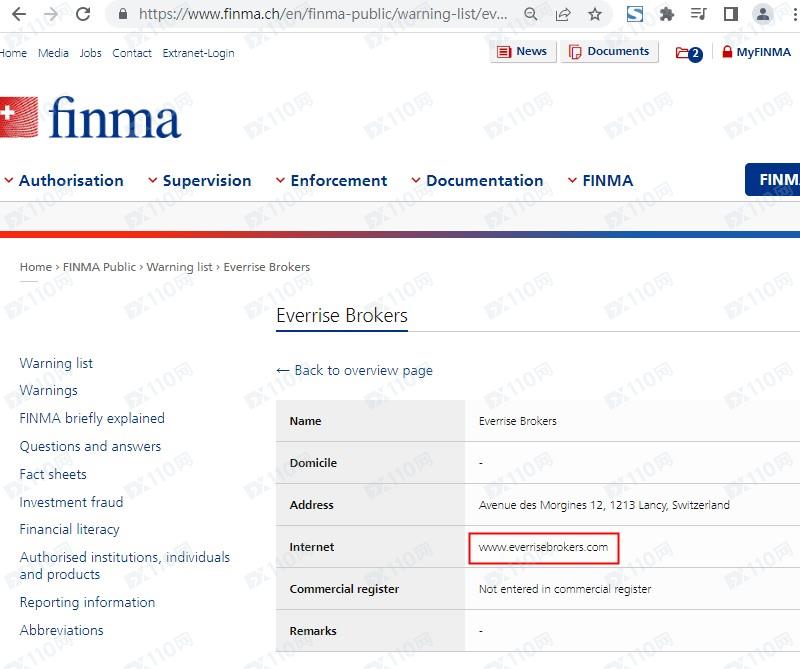Open the folder icon with badge 2
The image size is (800, 669).
[x=688, y=53]
